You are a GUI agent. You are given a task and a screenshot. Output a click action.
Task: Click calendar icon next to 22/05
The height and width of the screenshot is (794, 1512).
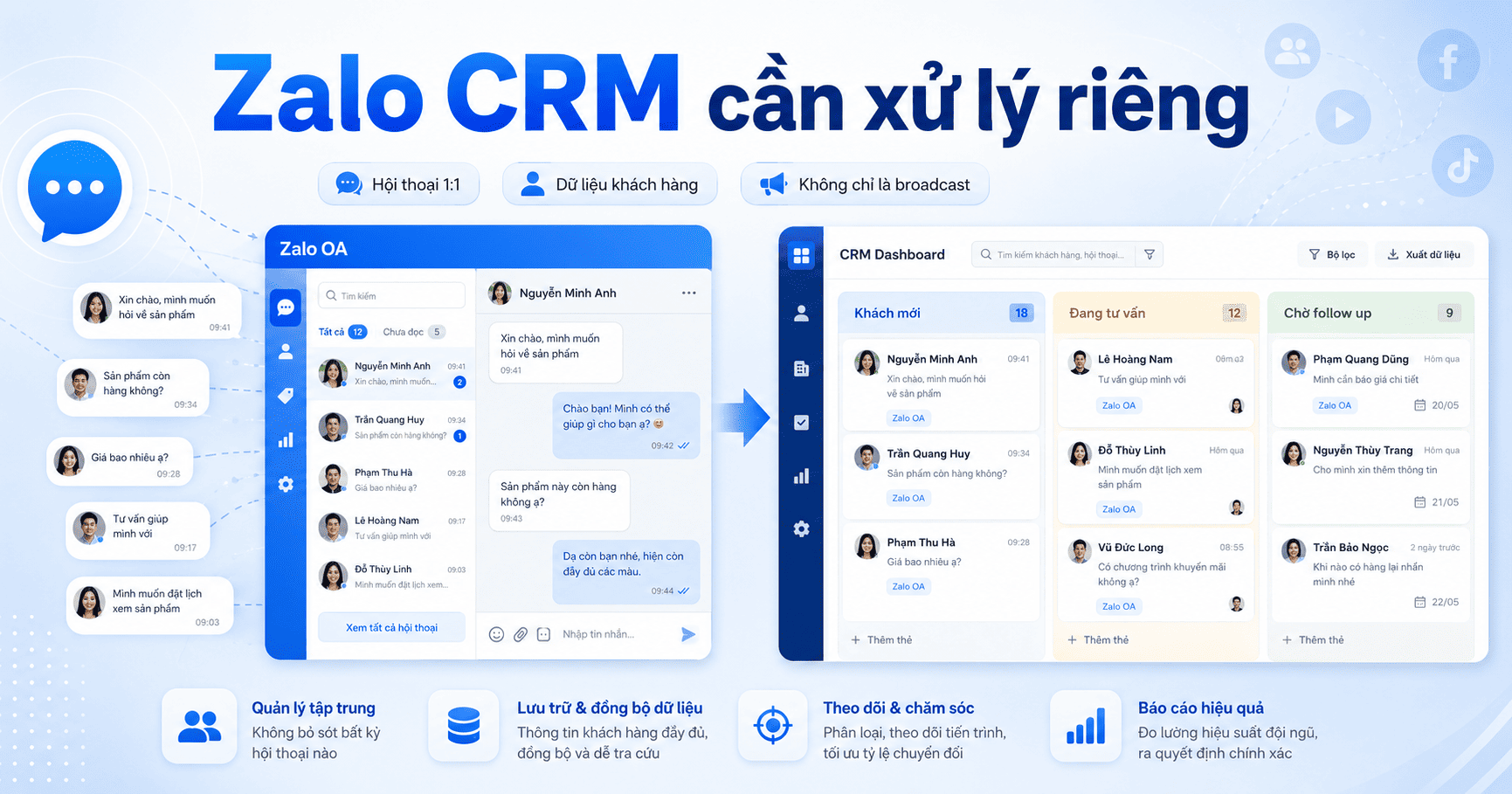click(1419, 602)
